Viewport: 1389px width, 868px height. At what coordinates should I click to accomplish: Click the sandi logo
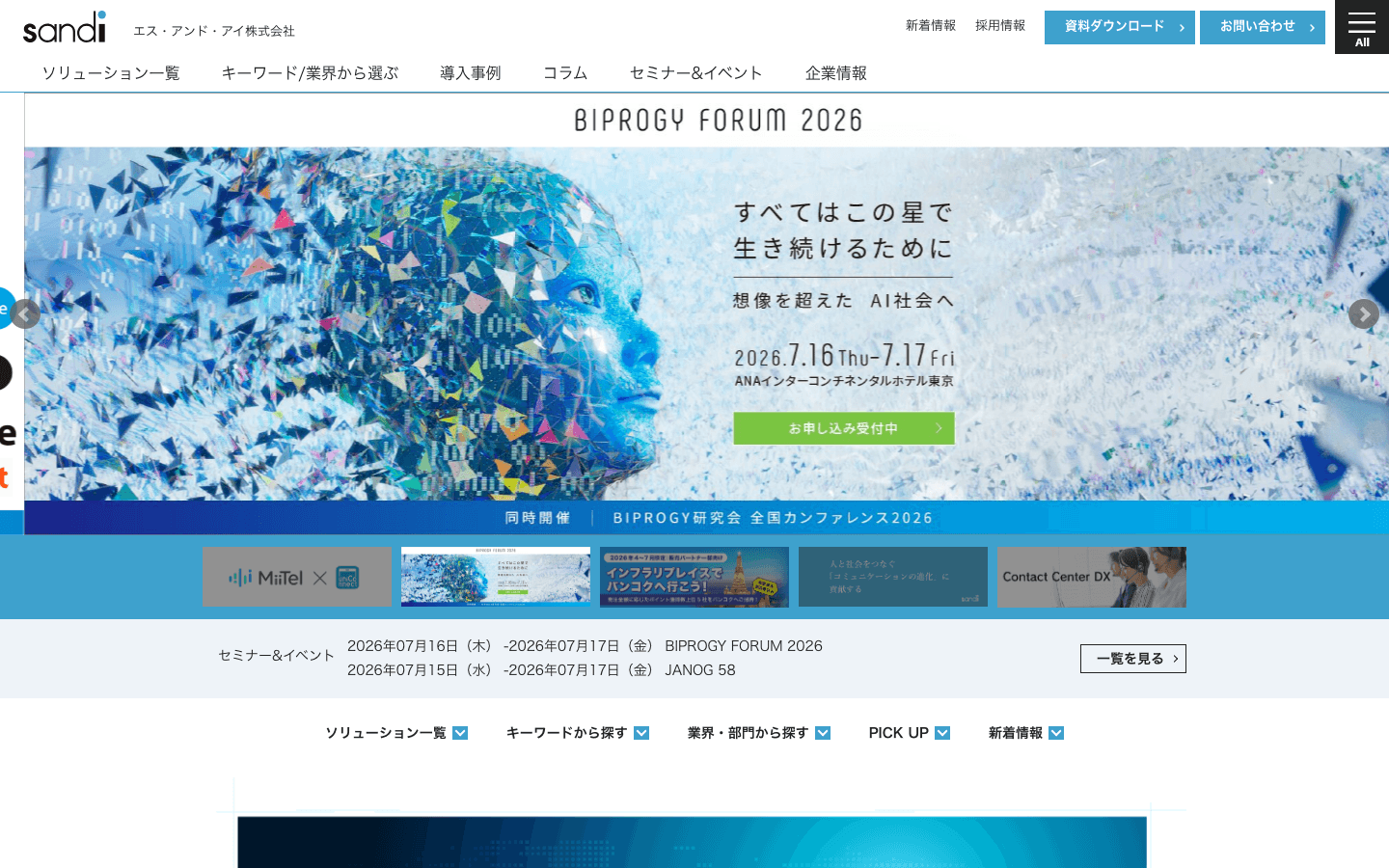point(65,27)
